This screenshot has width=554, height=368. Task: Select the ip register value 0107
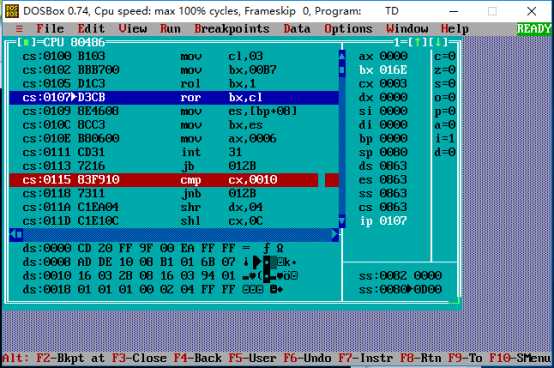tap(393, 221)
